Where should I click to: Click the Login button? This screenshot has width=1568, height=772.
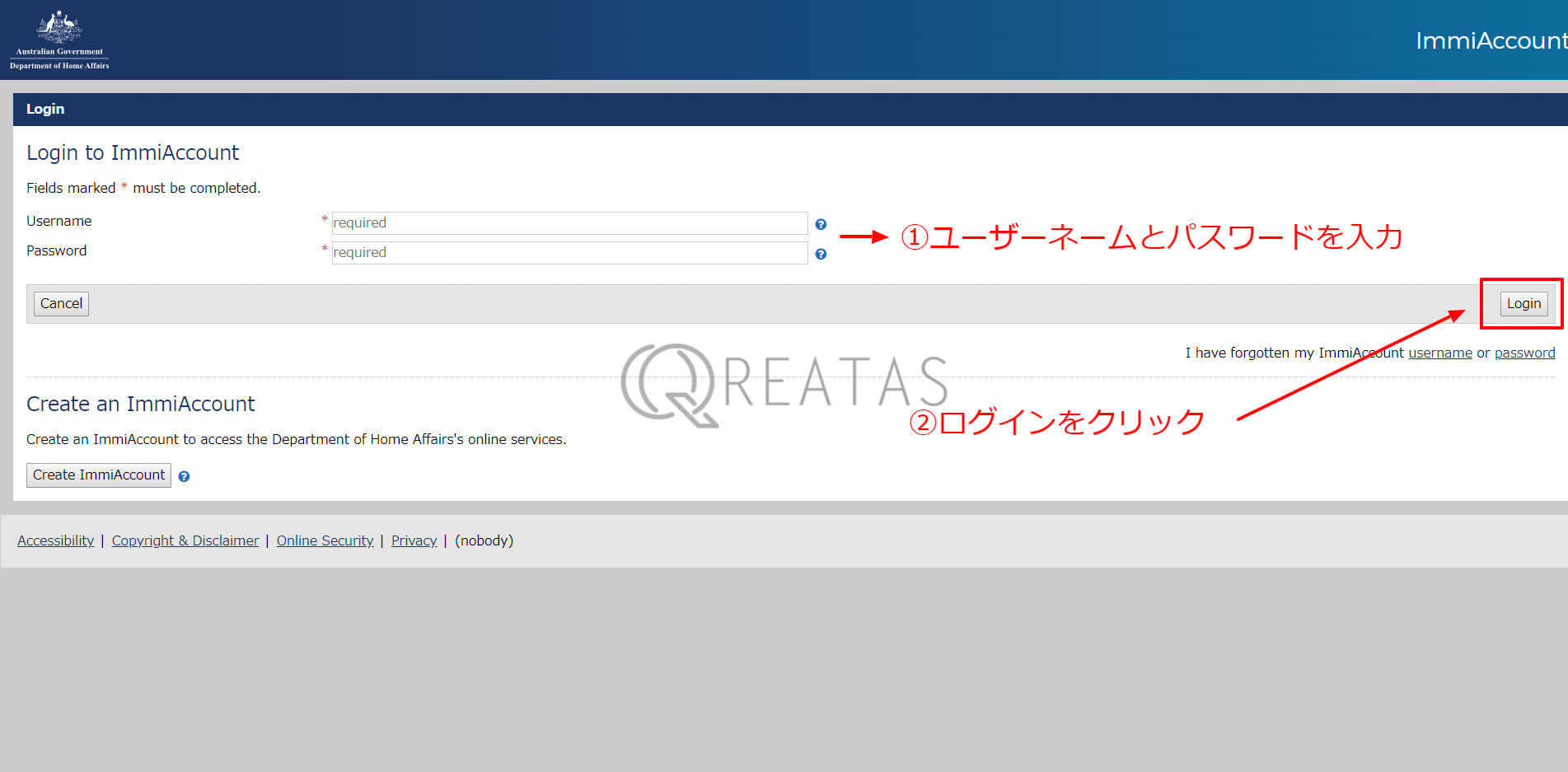(x=1524, y=304)
